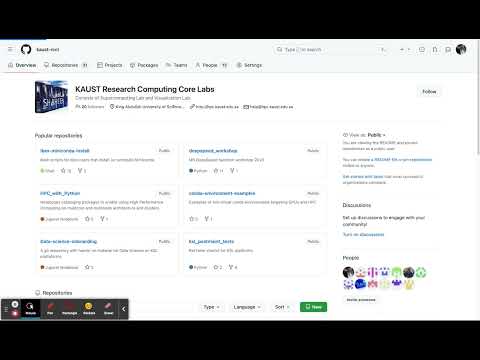Switch to the Overview tab

click(x=22, y=65)
